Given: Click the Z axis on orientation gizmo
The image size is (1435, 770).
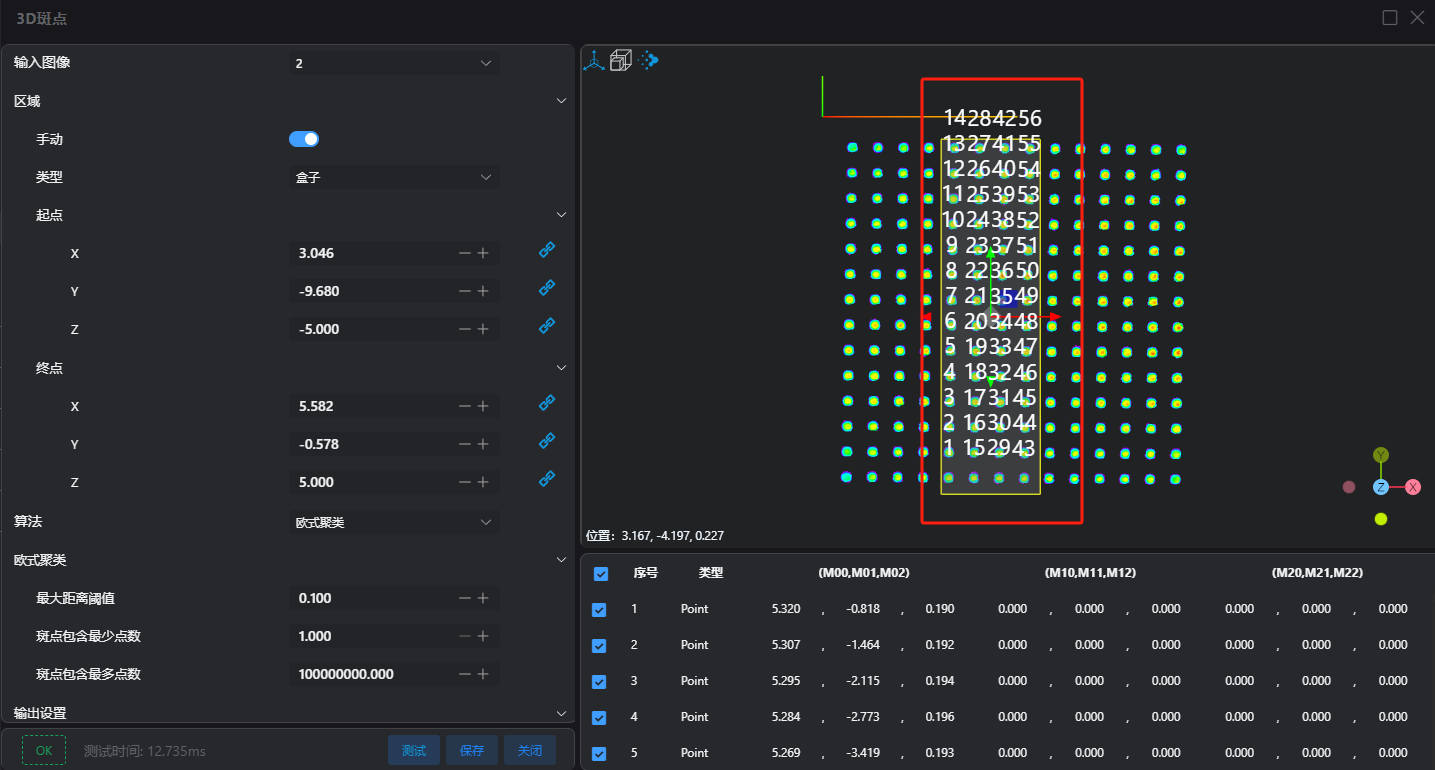Looking at the screenshot, I should 1381,487.
